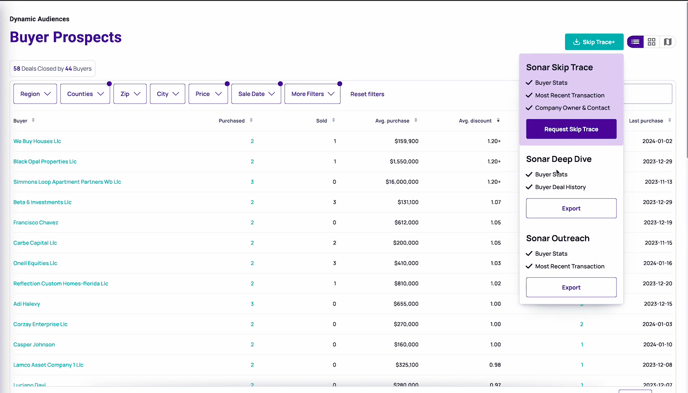Screen dimensions: 688x393
Task: Open Oneil Equities Llc buyer
Action: [x=35, y=263]
